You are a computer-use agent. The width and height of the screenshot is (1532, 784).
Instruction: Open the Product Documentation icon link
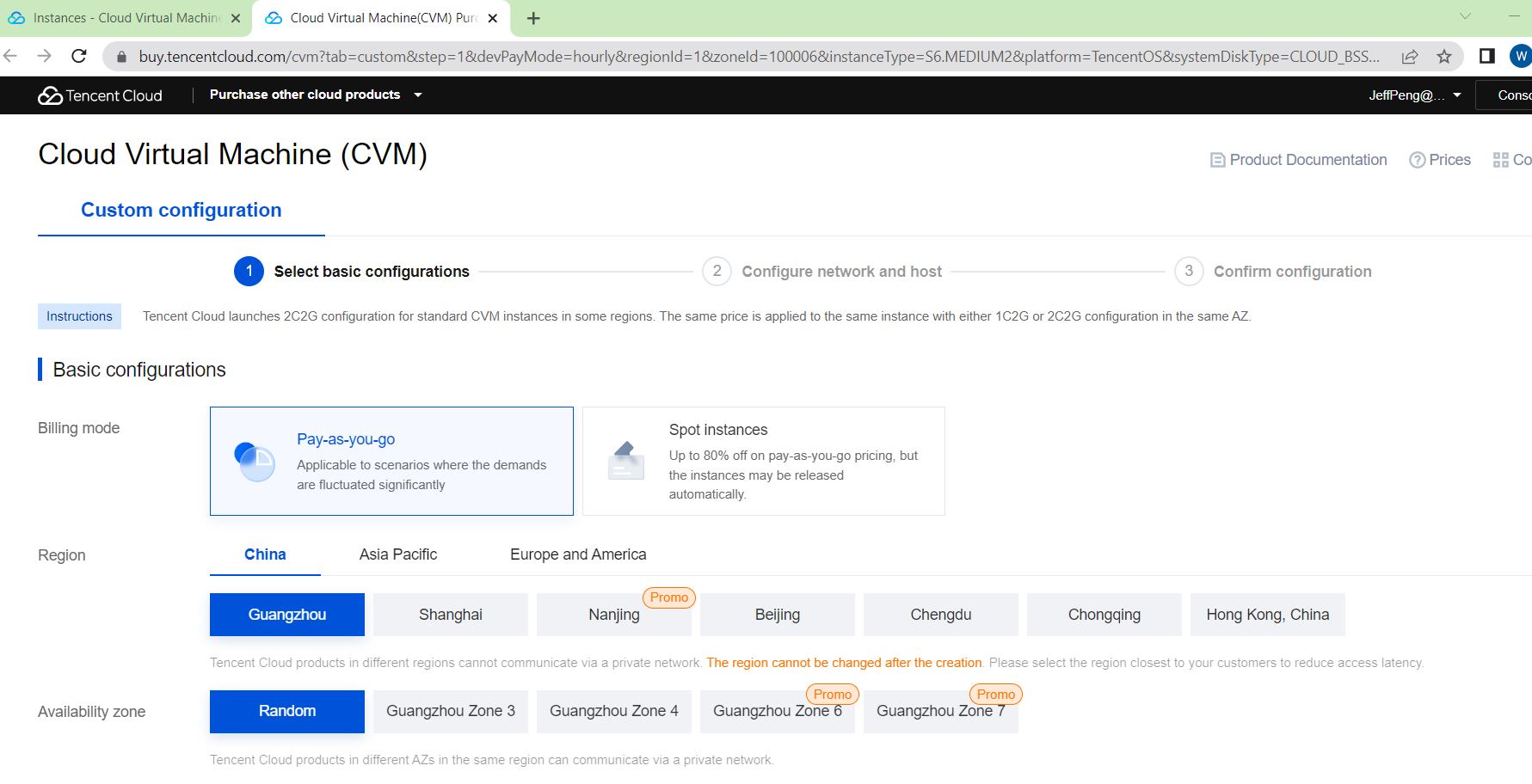click(x=1217, y=160)
